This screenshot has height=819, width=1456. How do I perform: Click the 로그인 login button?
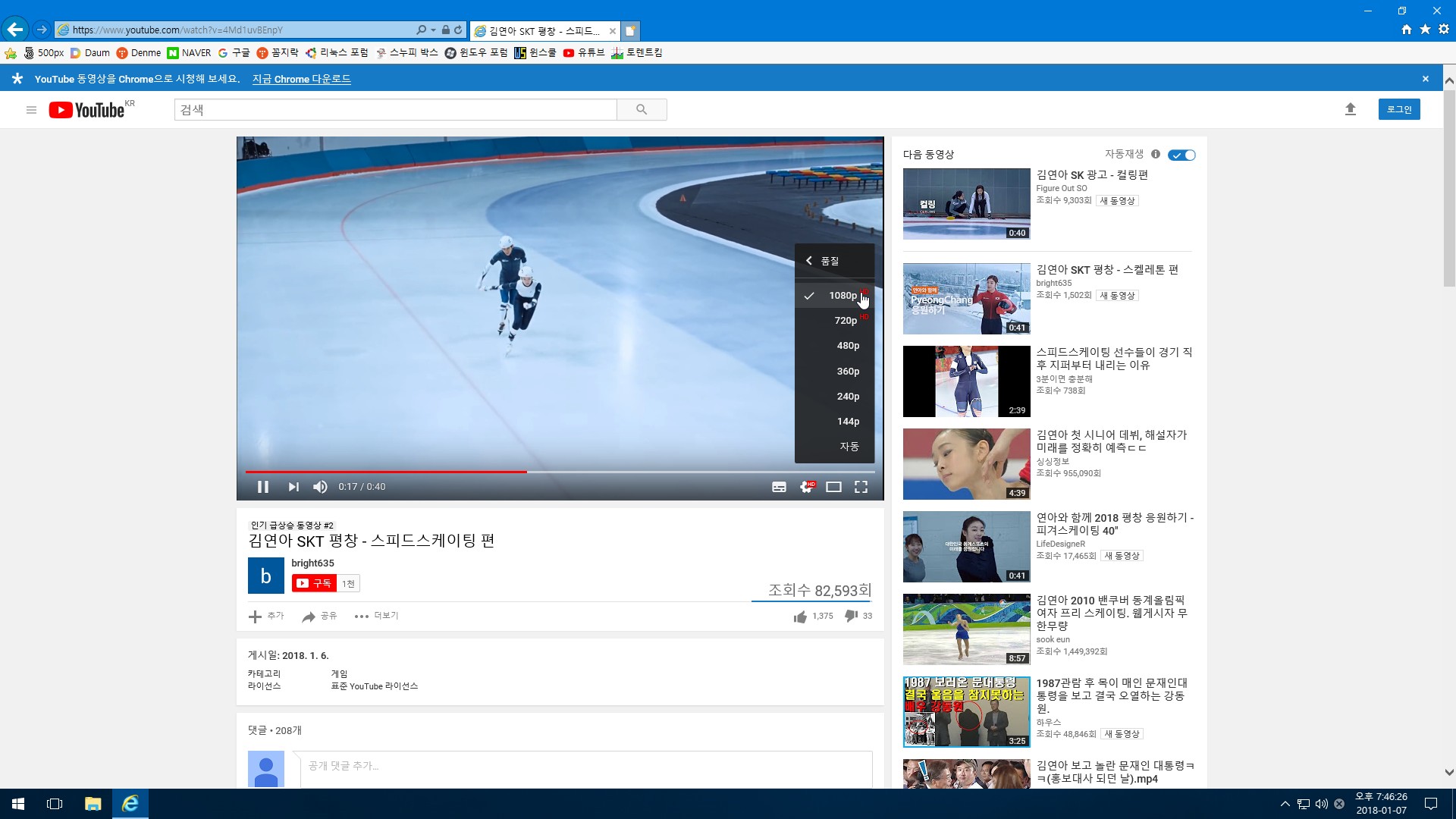1399,109
